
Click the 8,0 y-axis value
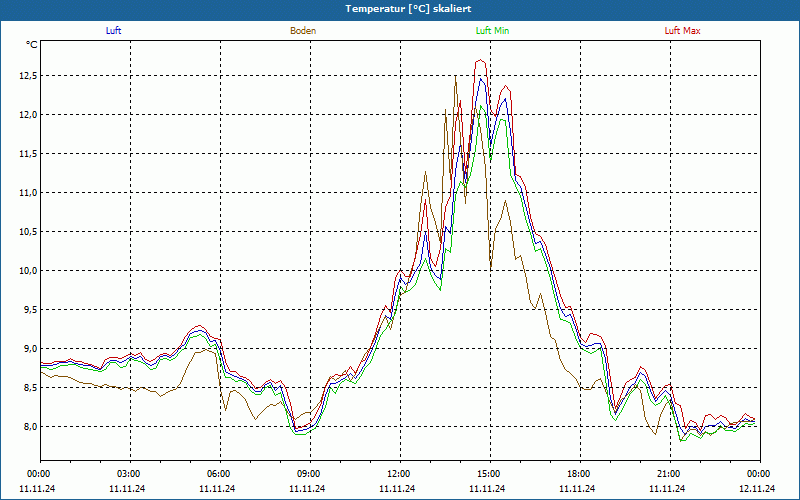tap(31, 427)
